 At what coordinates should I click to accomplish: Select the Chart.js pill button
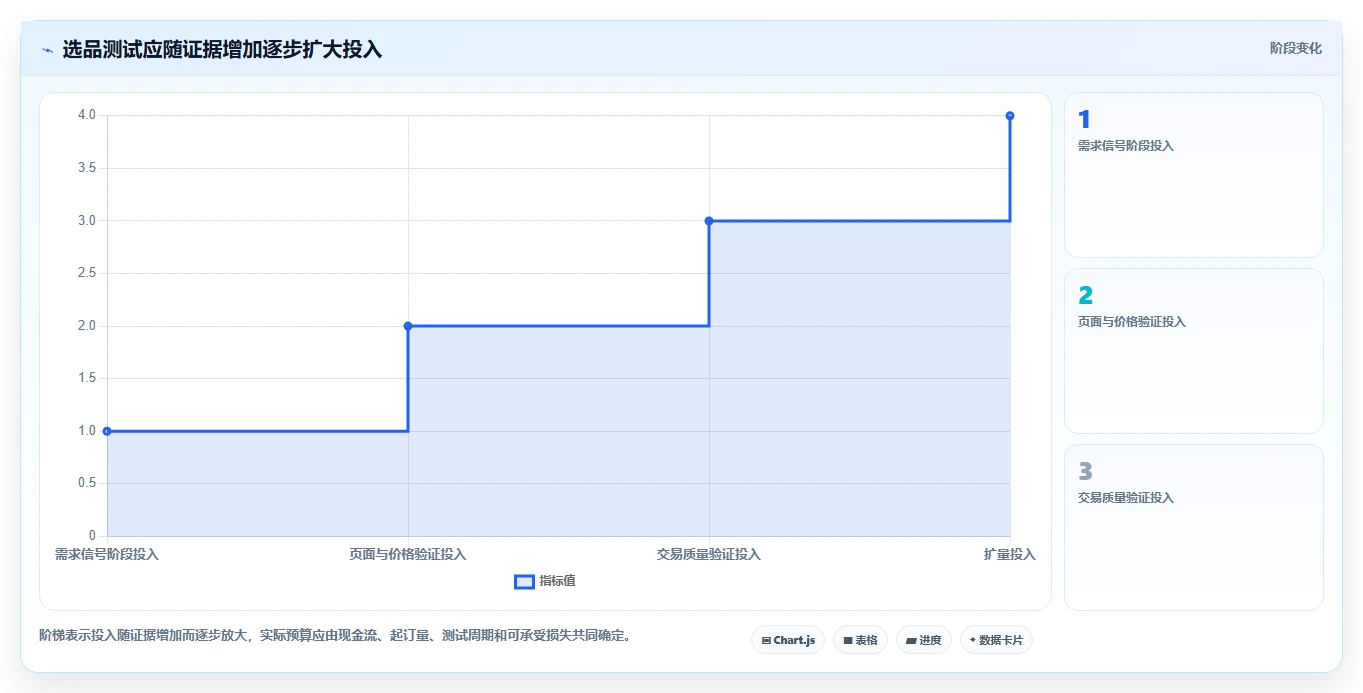coord(788,640)
